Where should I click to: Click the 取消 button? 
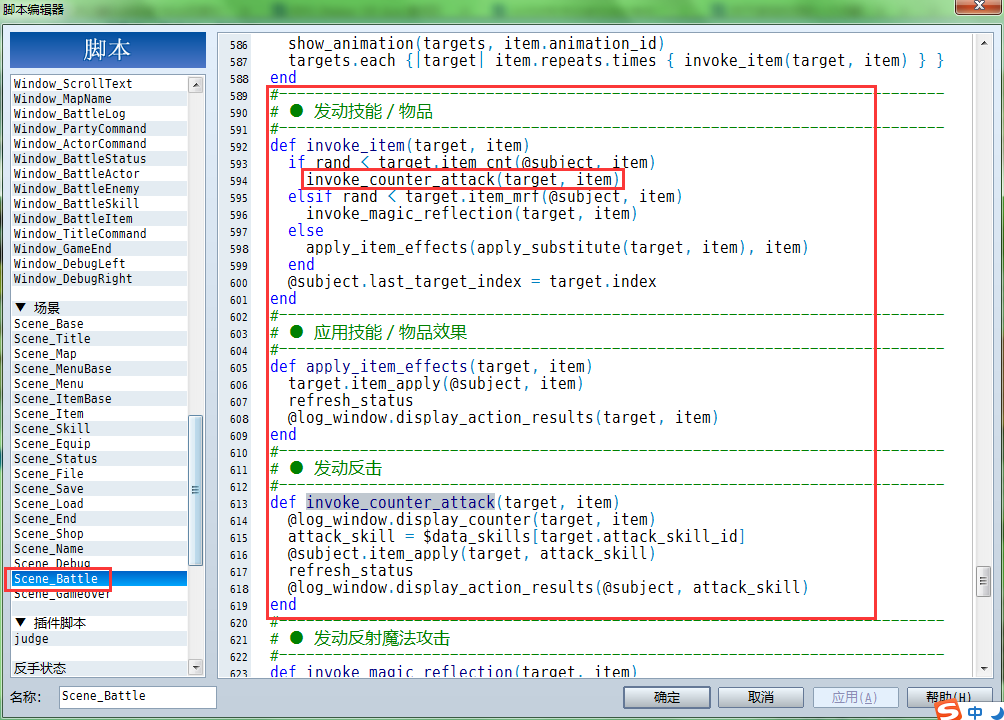pyautogui.click(x=761, y=697)
